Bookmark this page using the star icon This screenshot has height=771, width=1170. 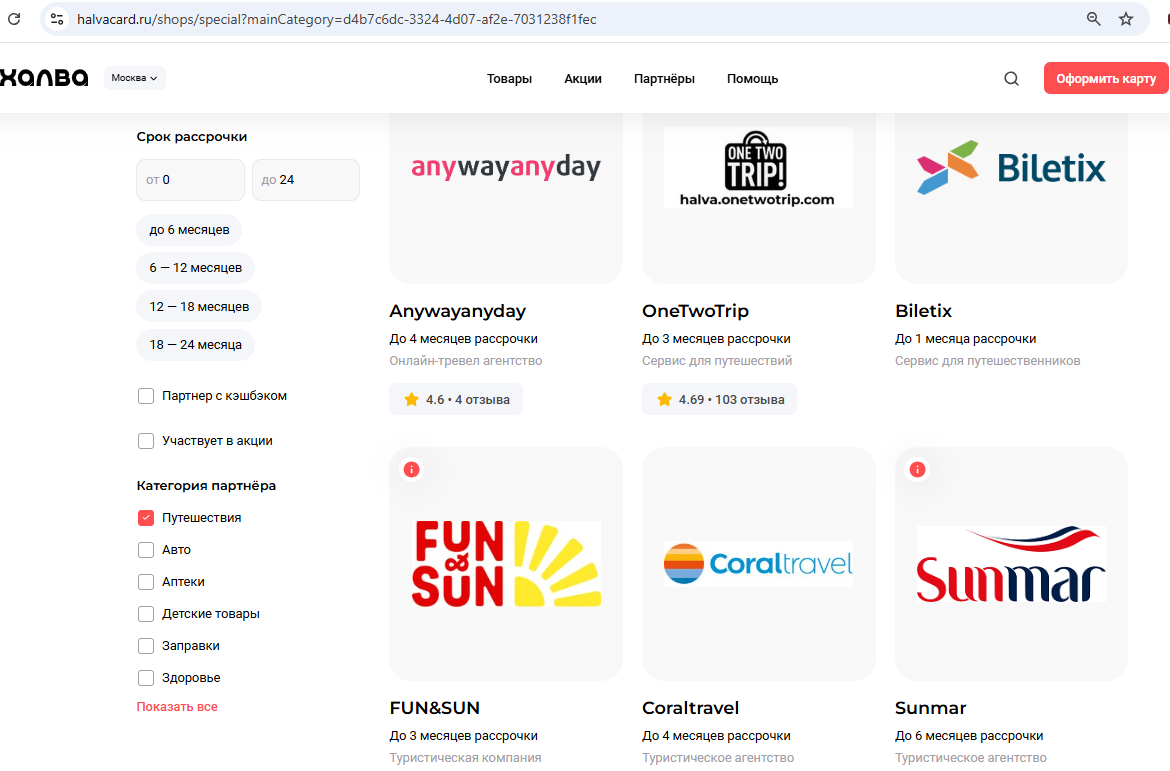(x=1126, y=19)
